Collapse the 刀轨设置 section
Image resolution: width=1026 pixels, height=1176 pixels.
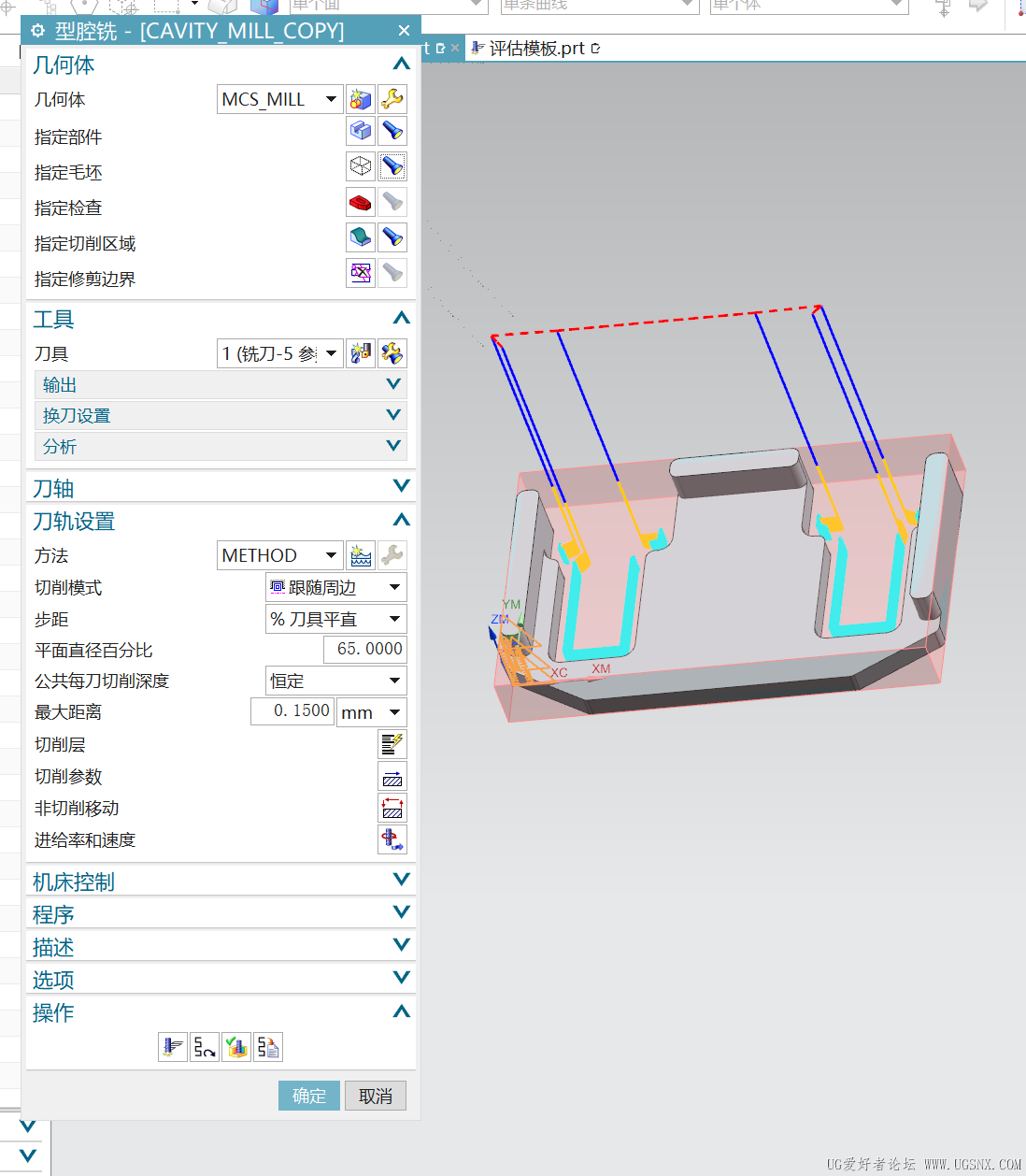point(401,521)
